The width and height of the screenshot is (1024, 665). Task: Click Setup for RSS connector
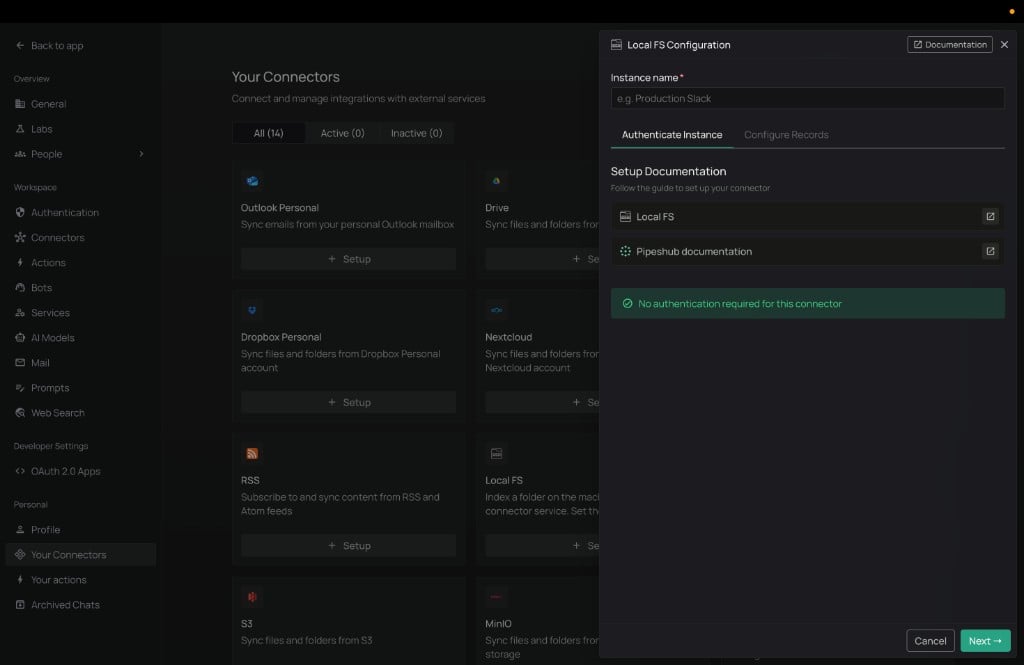click(x=348, y=545)
